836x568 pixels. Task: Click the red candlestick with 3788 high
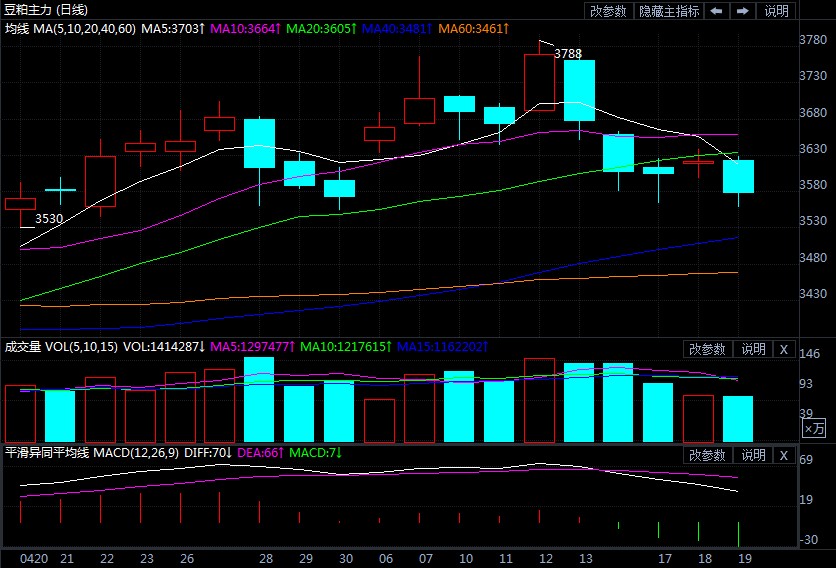539,82
